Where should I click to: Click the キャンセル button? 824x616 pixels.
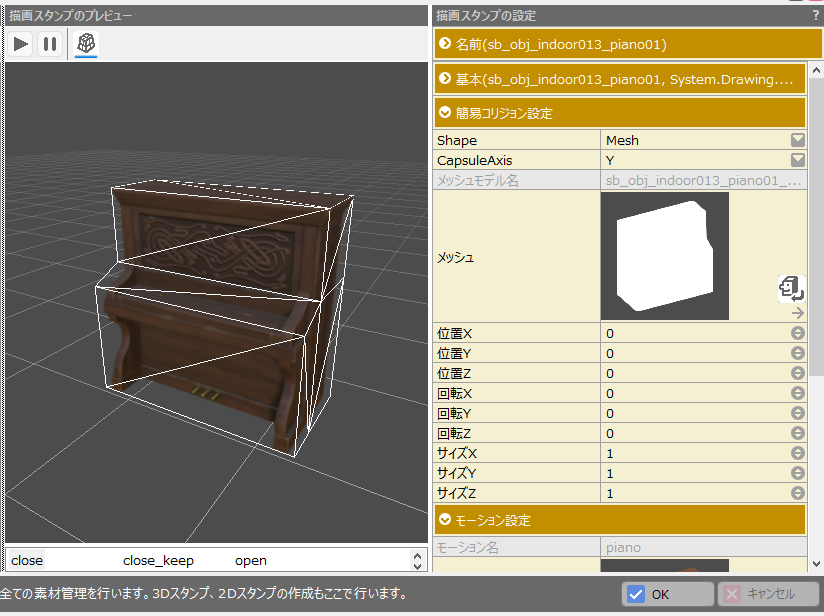(767, 594)
